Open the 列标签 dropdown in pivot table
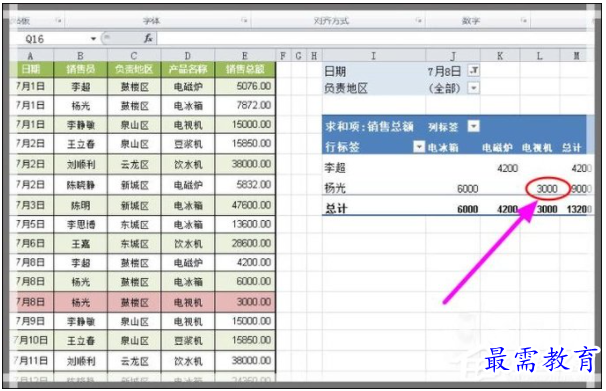Screen dimensions: 606x391 click(x=474, y=126)
